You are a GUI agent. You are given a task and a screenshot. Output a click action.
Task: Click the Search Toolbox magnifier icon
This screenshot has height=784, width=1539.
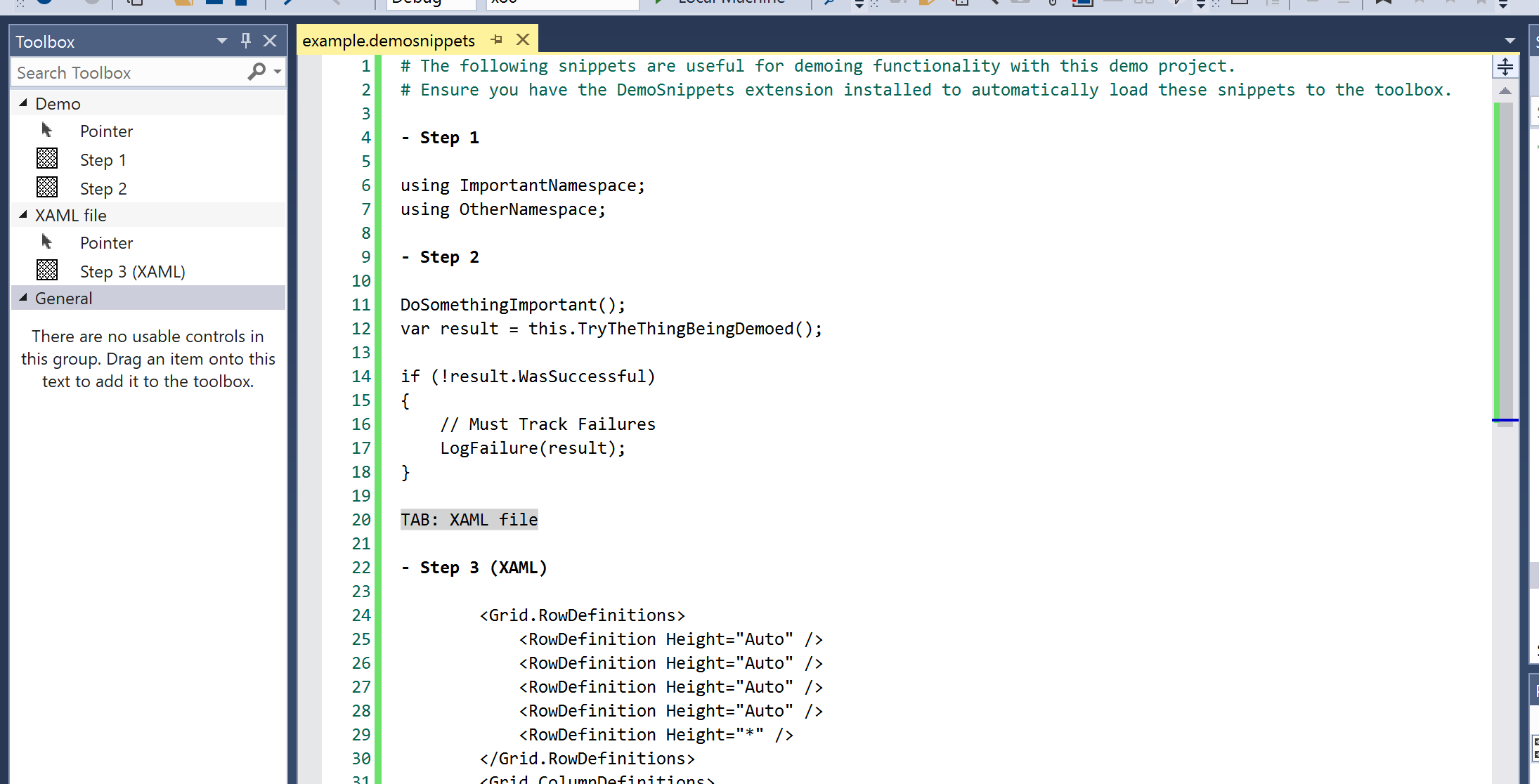[x=256, y=72]
